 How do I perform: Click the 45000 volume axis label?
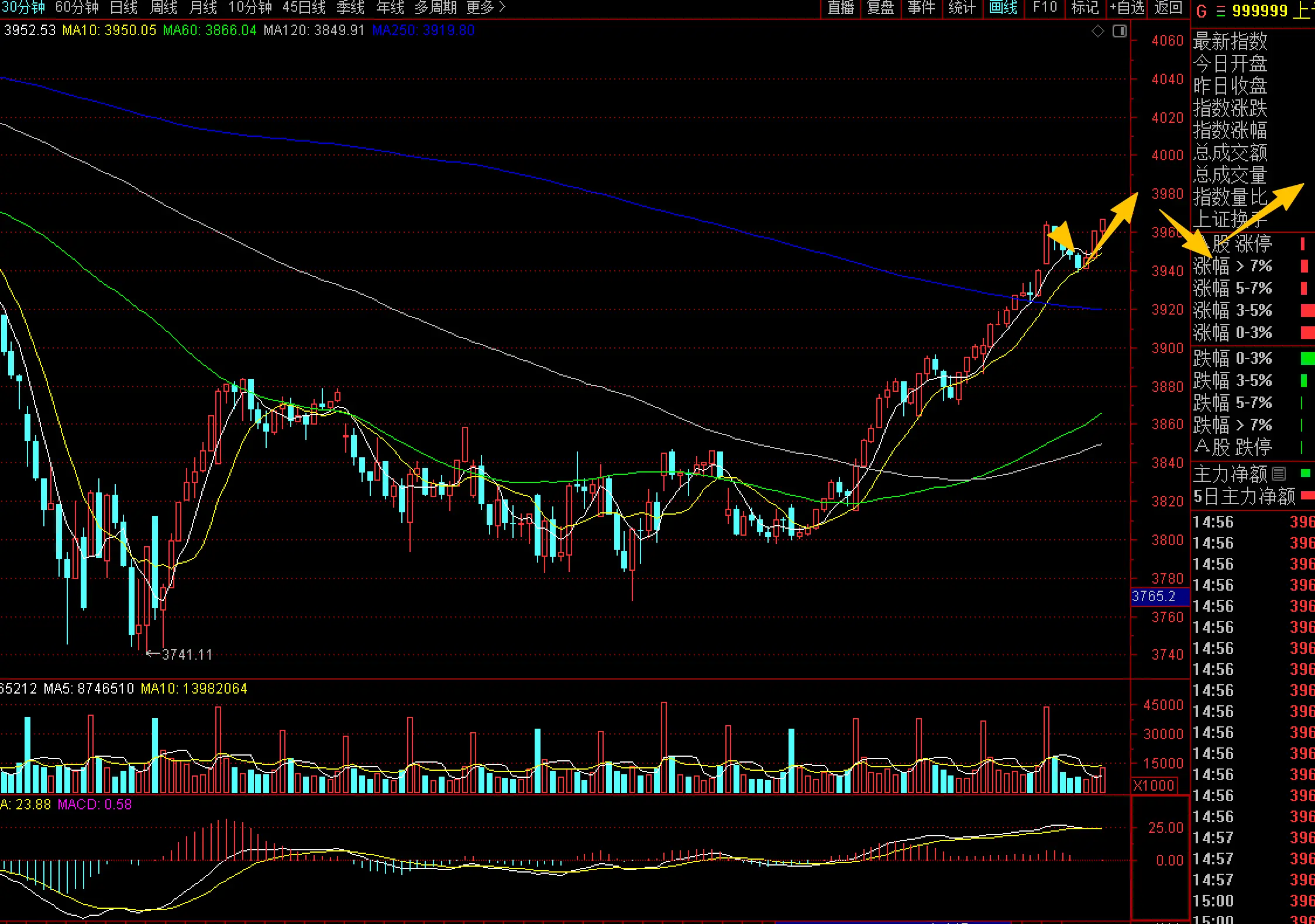pos(1163,705)
